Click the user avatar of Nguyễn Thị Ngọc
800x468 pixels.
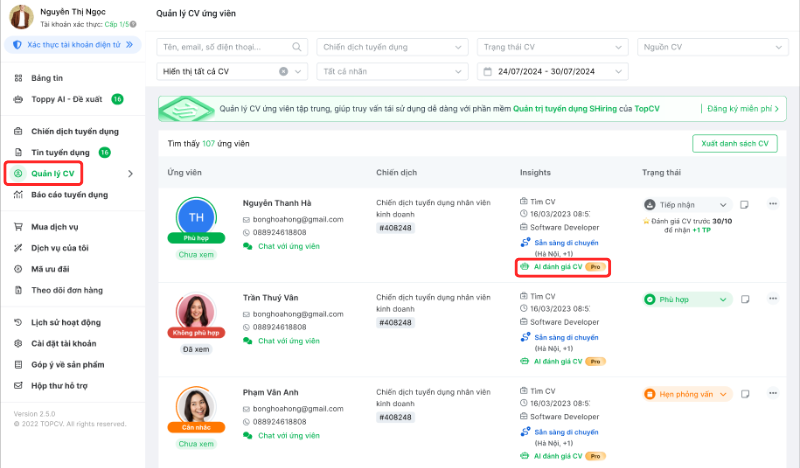click(21, 16)
